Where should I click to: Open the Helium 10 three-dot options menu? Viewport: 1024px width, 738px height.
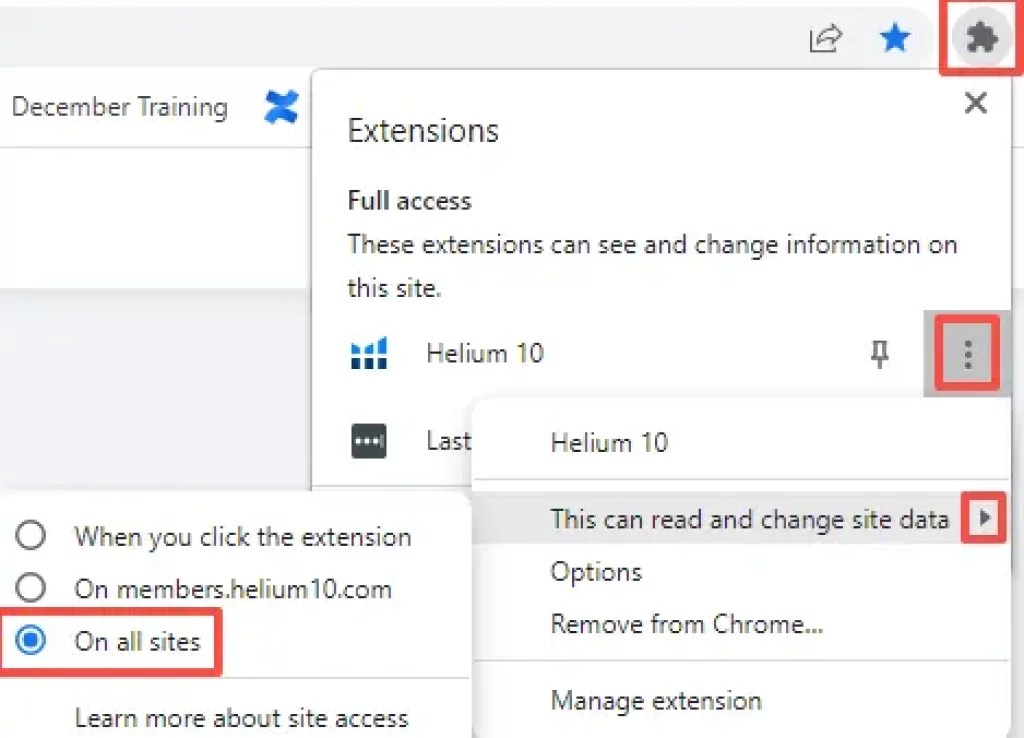(966, 353)
